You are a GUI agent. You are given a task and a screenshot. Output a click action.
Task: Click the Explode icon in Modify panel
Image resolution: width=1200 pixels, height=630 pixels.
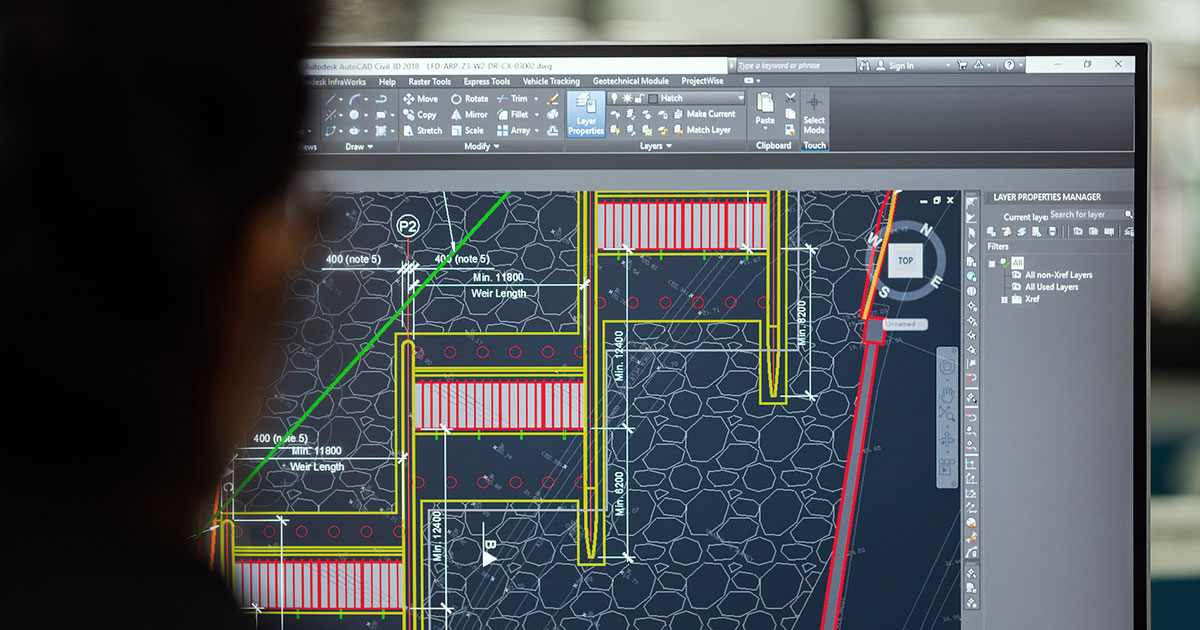552,115
